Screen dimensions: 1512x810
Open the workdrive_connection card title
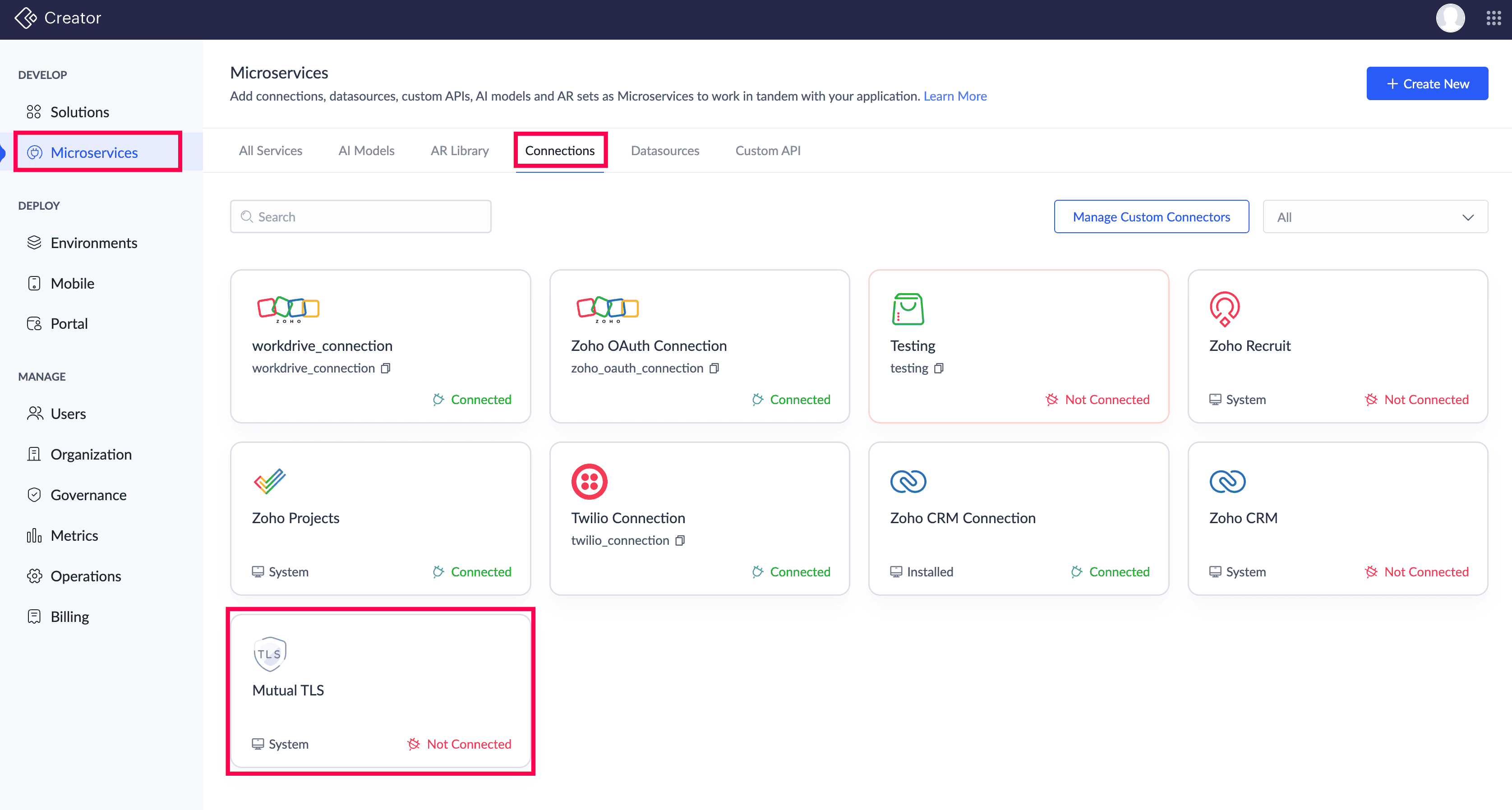322,346
